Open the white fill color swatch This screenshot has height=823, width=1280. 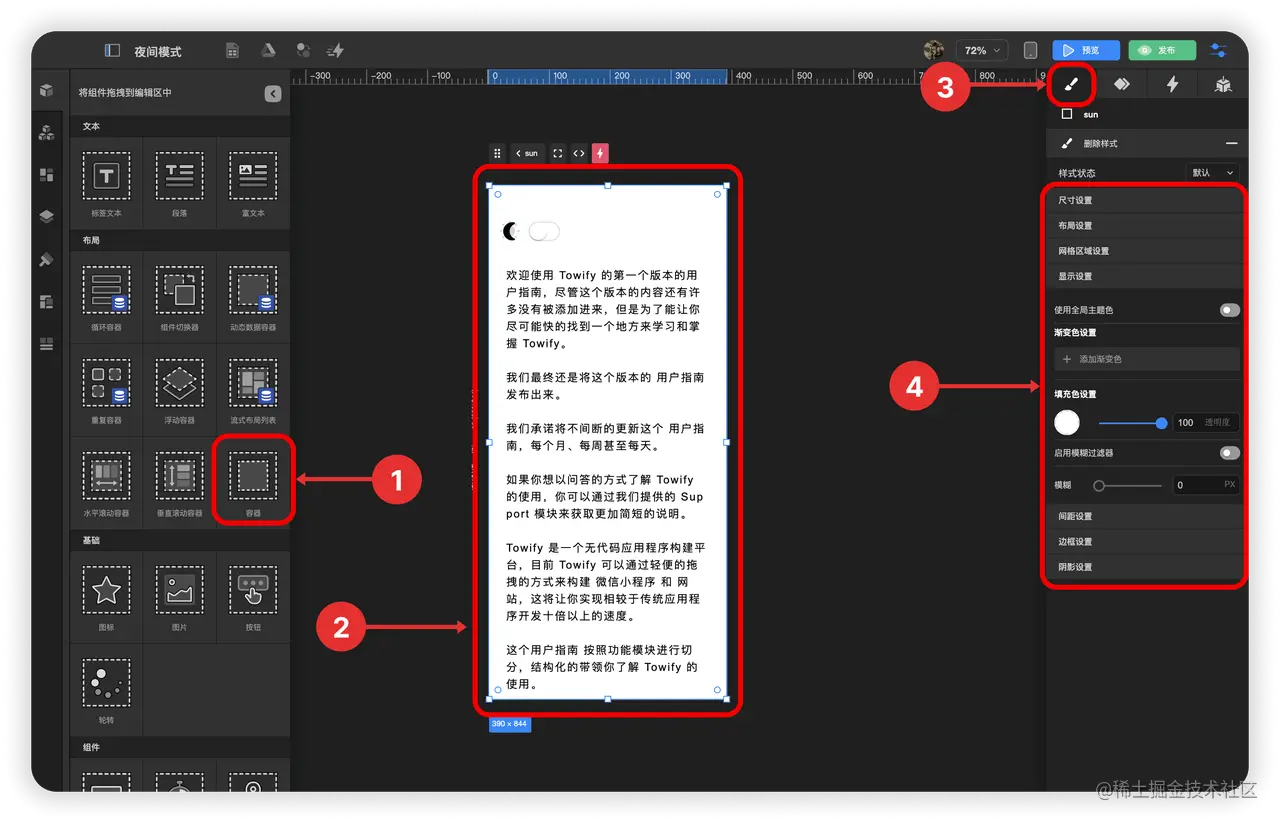coord(1067,423)
